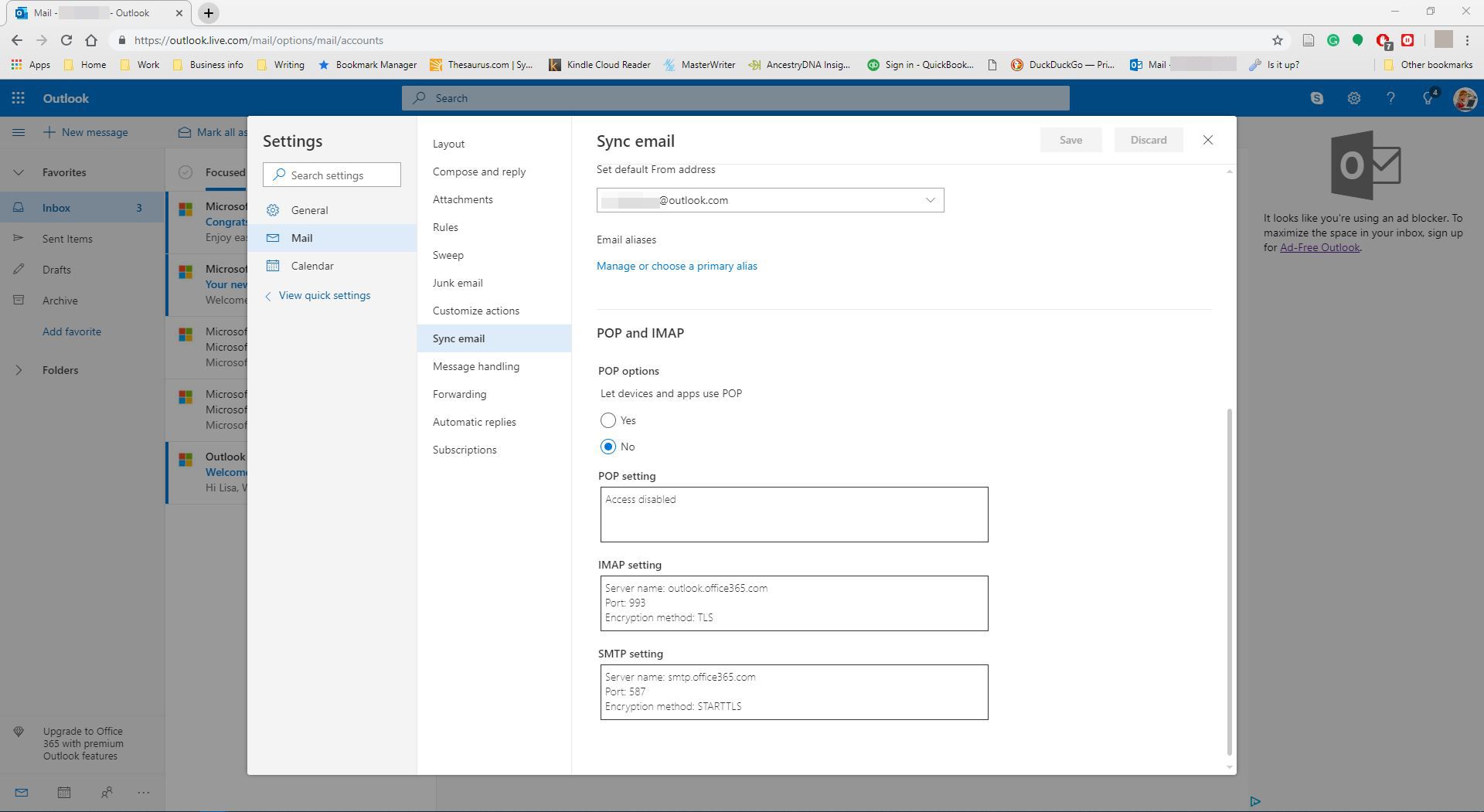
Task: Expand the Folders section
Action: tap(19, 370)
